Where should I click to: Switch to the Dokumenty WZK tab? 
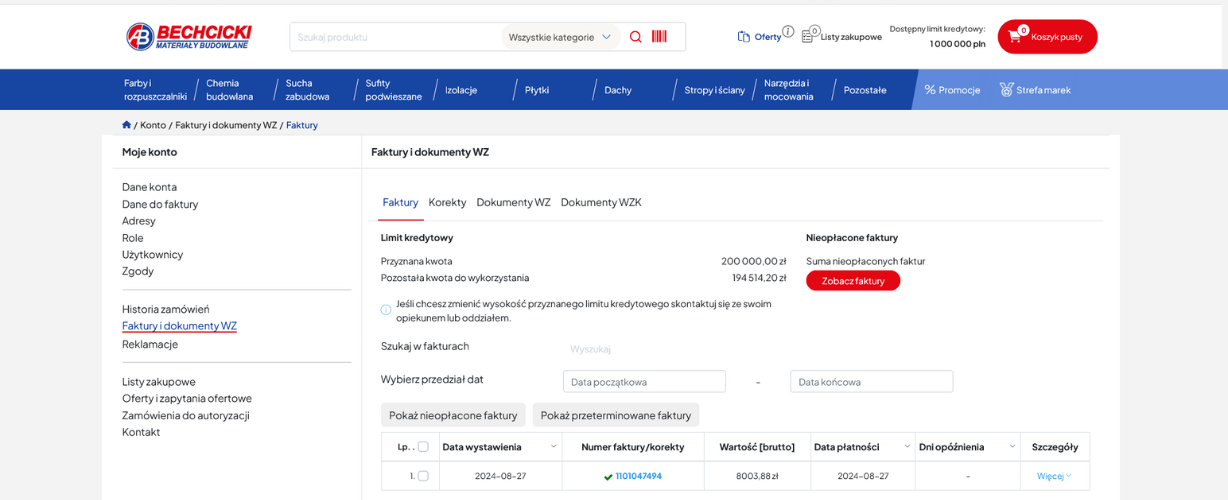601,202
